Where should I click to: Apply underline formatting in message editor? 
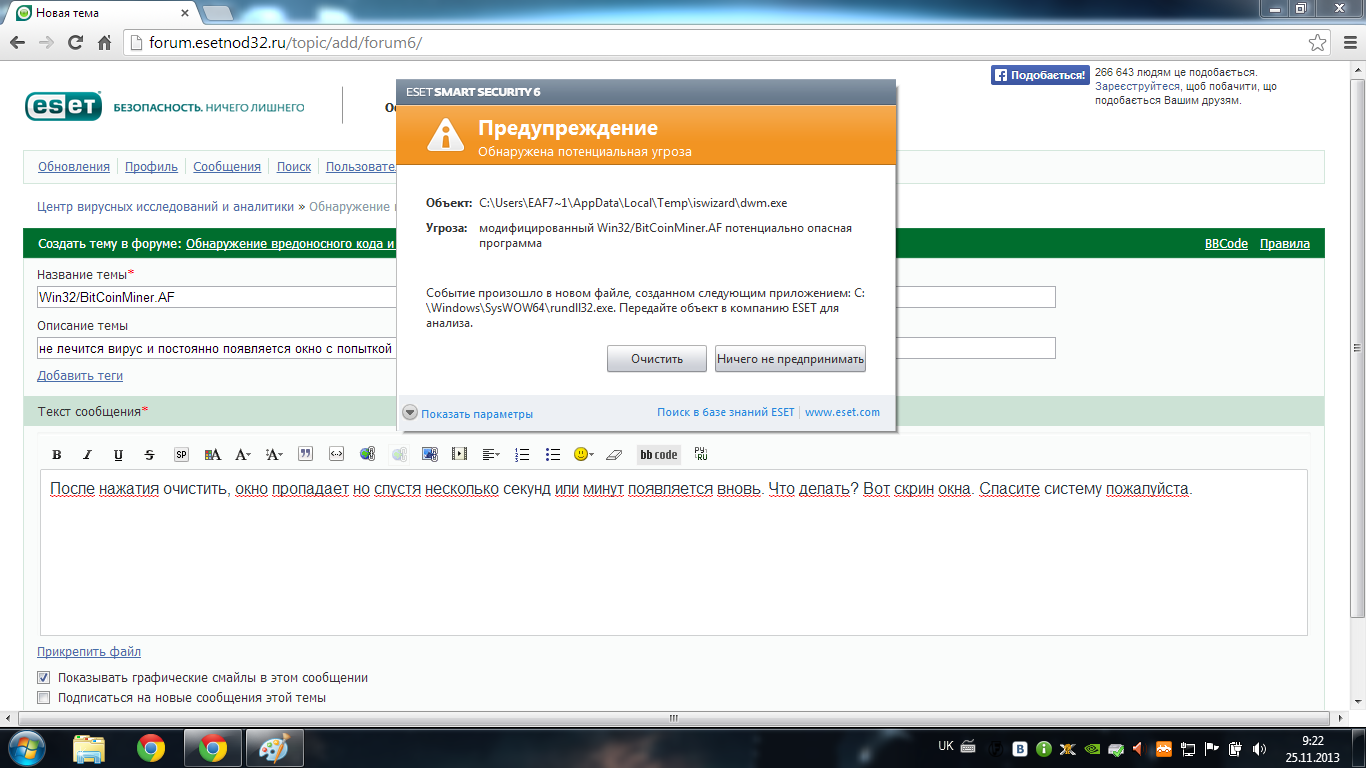click(x=118, y=454)
